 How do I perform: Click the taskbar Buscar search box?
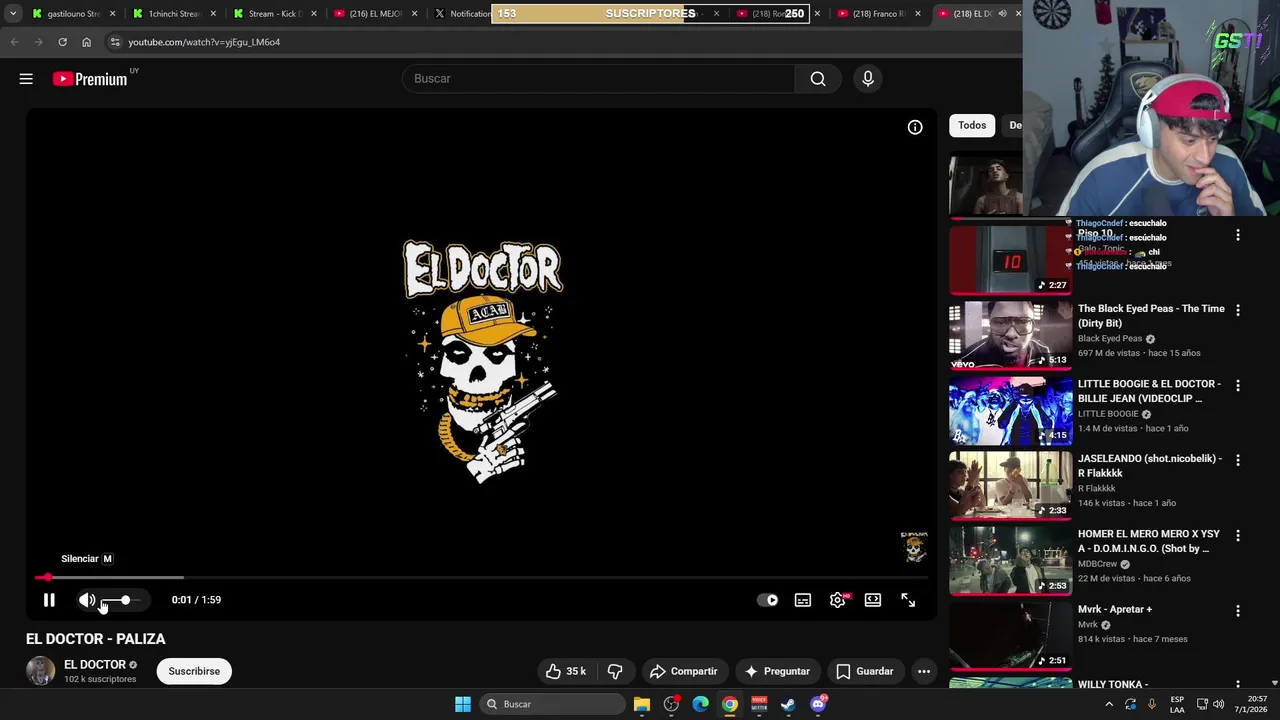552,704
